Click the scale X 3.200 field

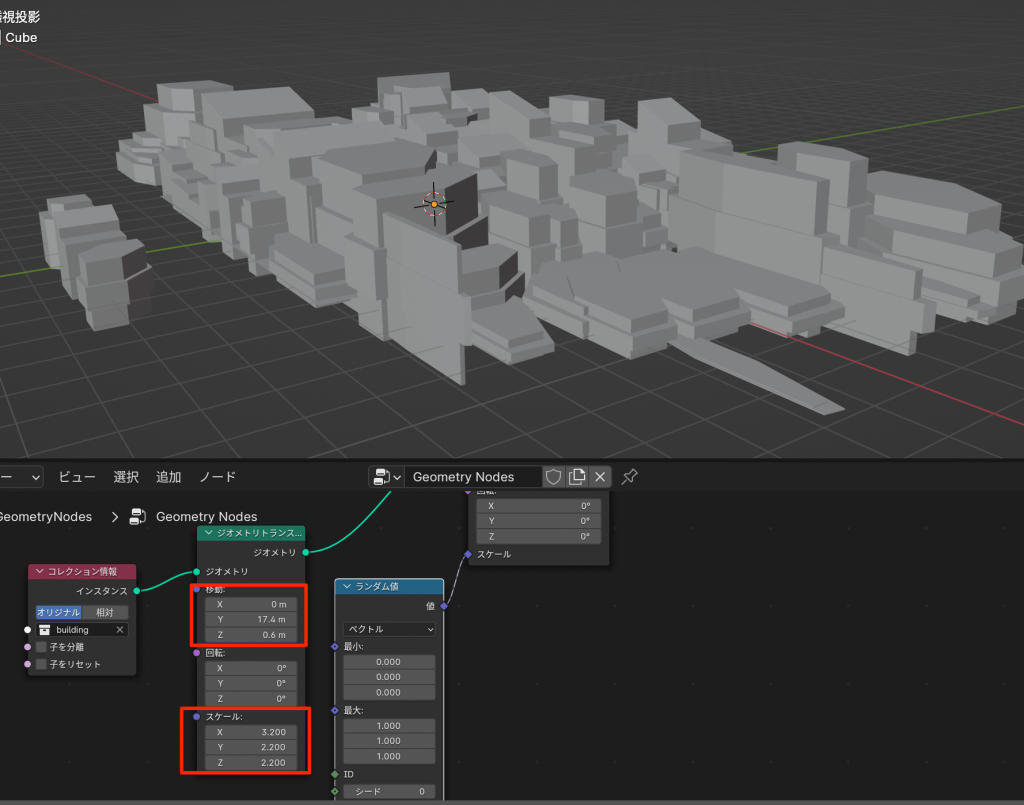point(251,732)
